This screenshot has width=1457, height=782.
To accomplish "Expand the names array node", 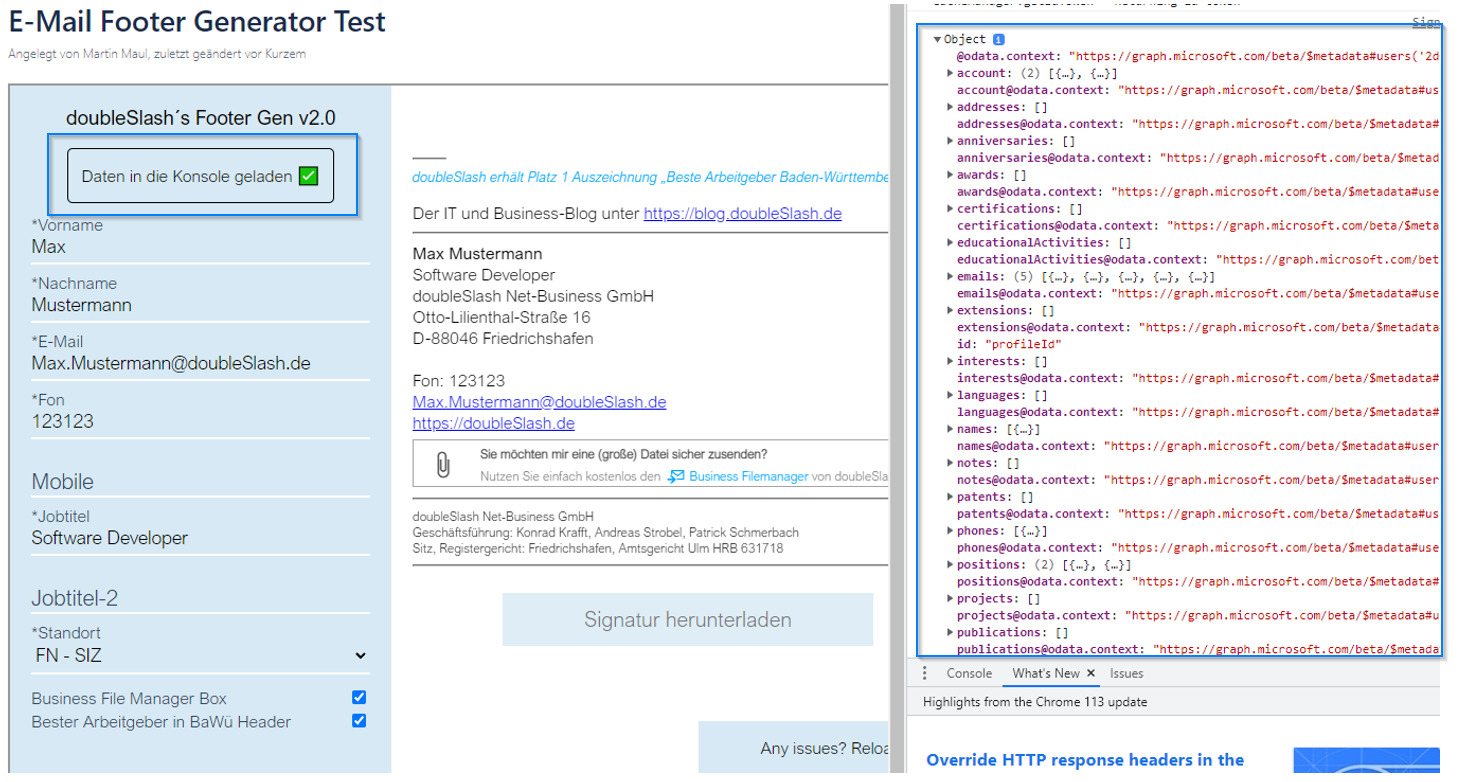I will pos(950,429).
